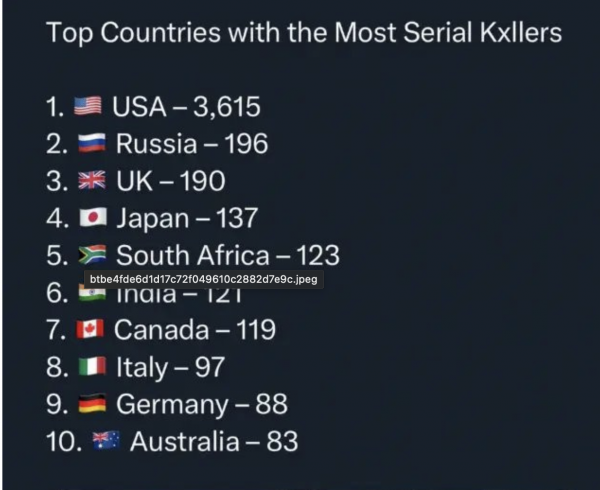Click the 'Japan – 137' entry
Viewport: 600px width, 490px height.
point(187,218)
